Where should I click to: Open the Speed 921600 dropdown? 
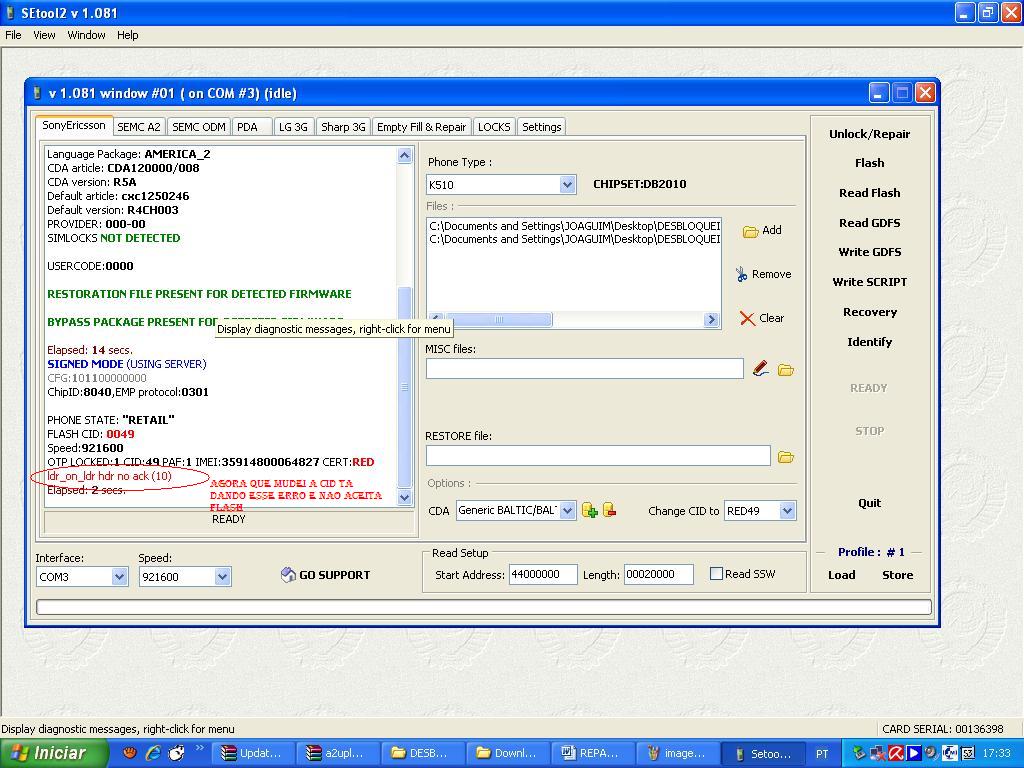pos(222,577)
